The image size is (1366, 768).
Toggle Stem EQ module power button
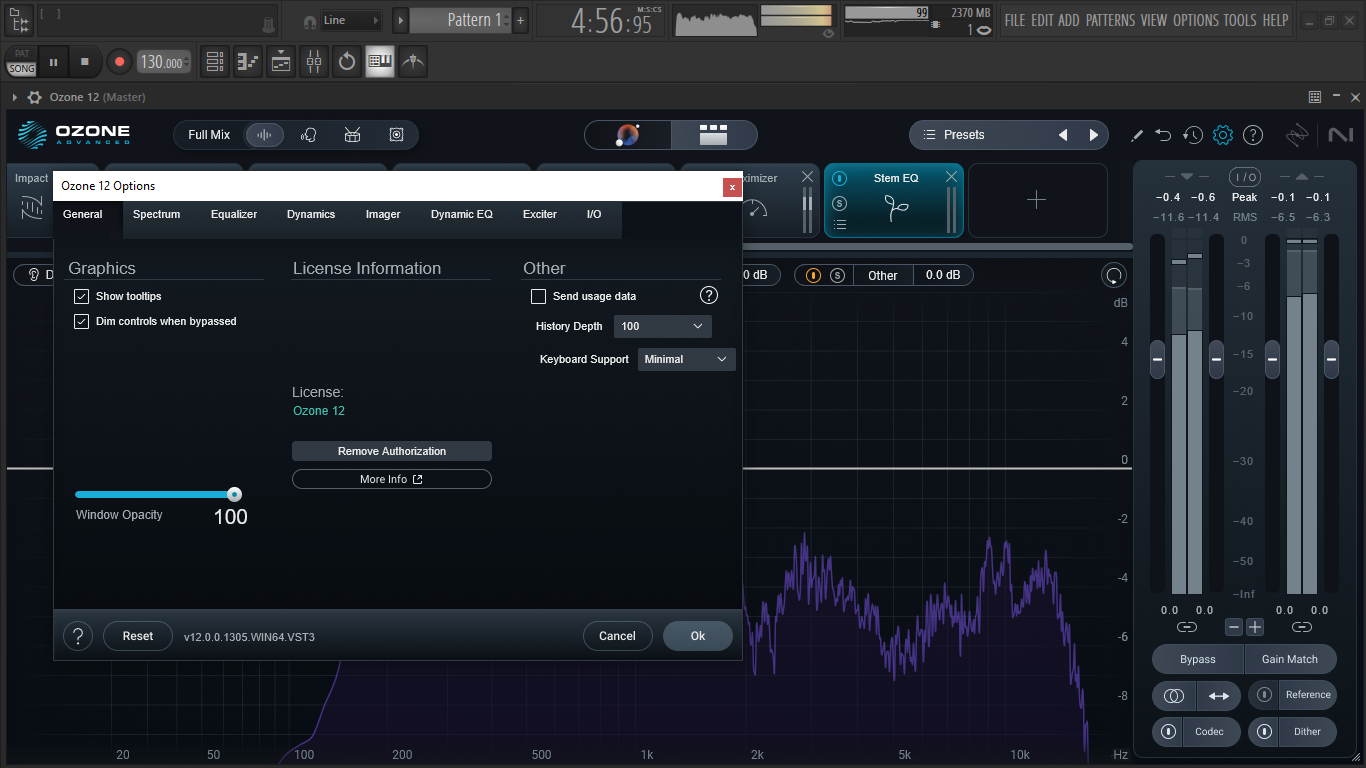pyautogui.click(x=839, y=179)
